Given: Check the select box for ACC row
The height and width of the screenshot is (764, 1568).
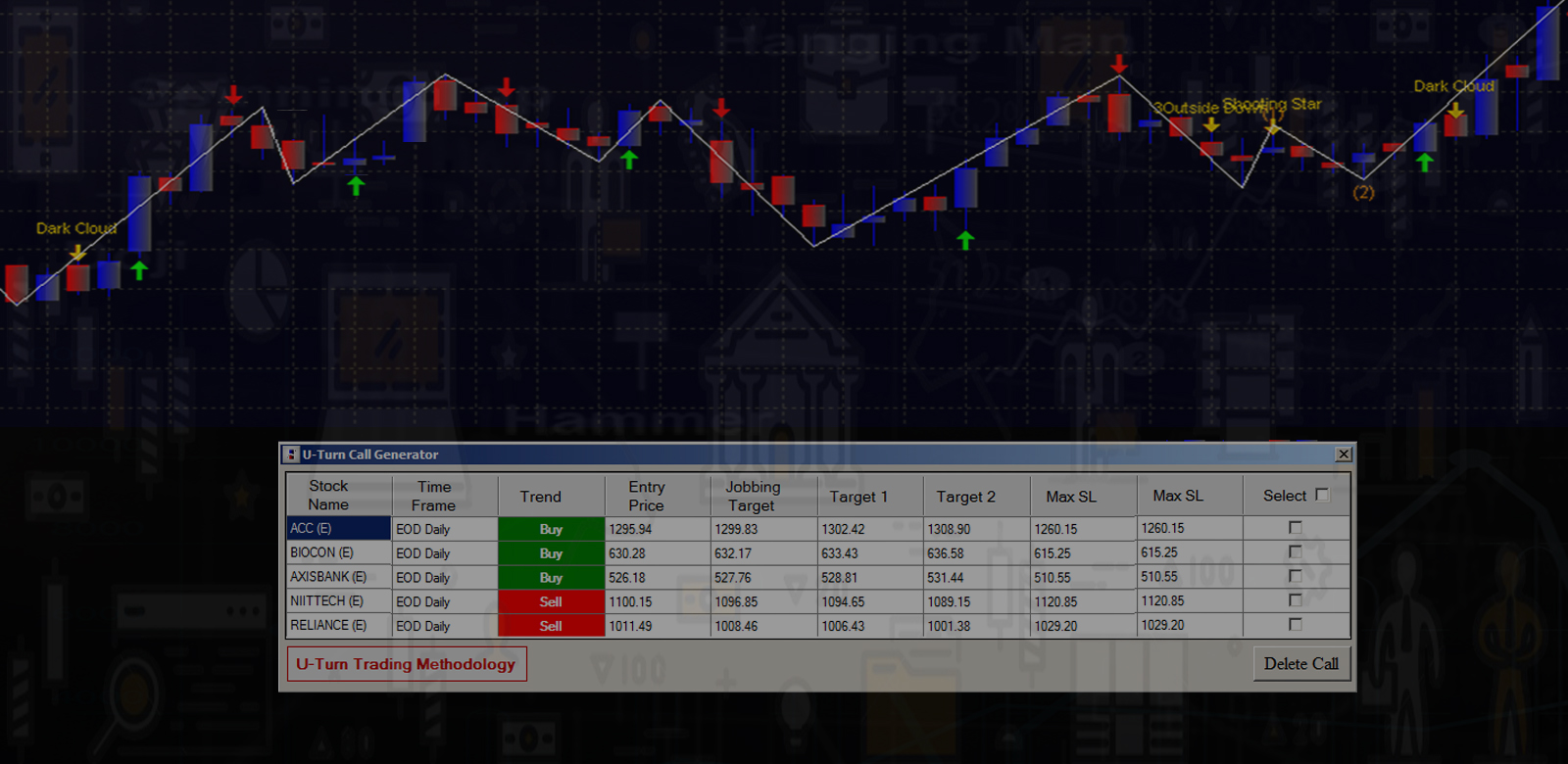Looking at the screenshot, I should pos(1296,528).
